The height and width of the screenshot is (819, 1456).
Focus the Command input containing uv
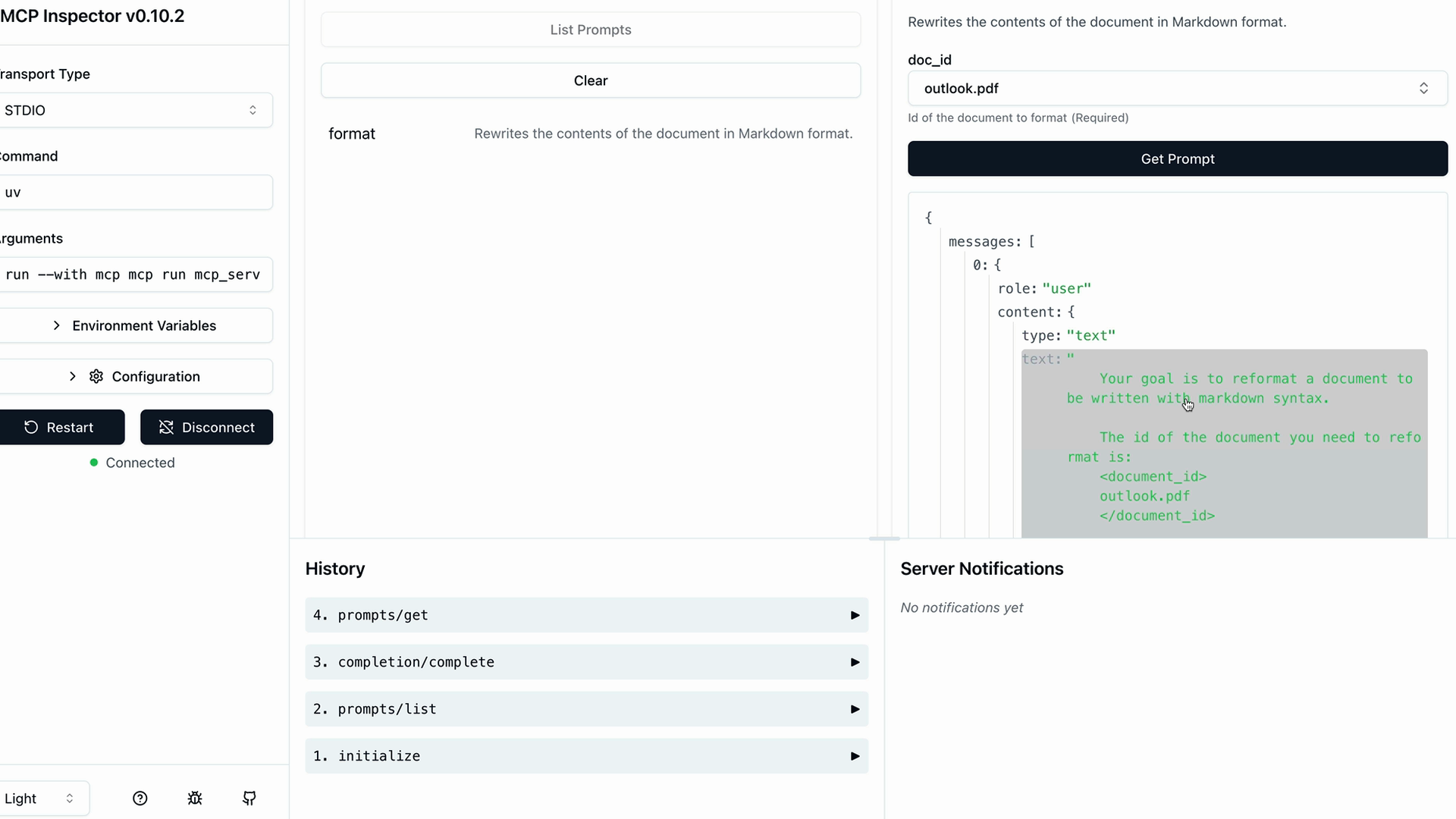[135, 192]
